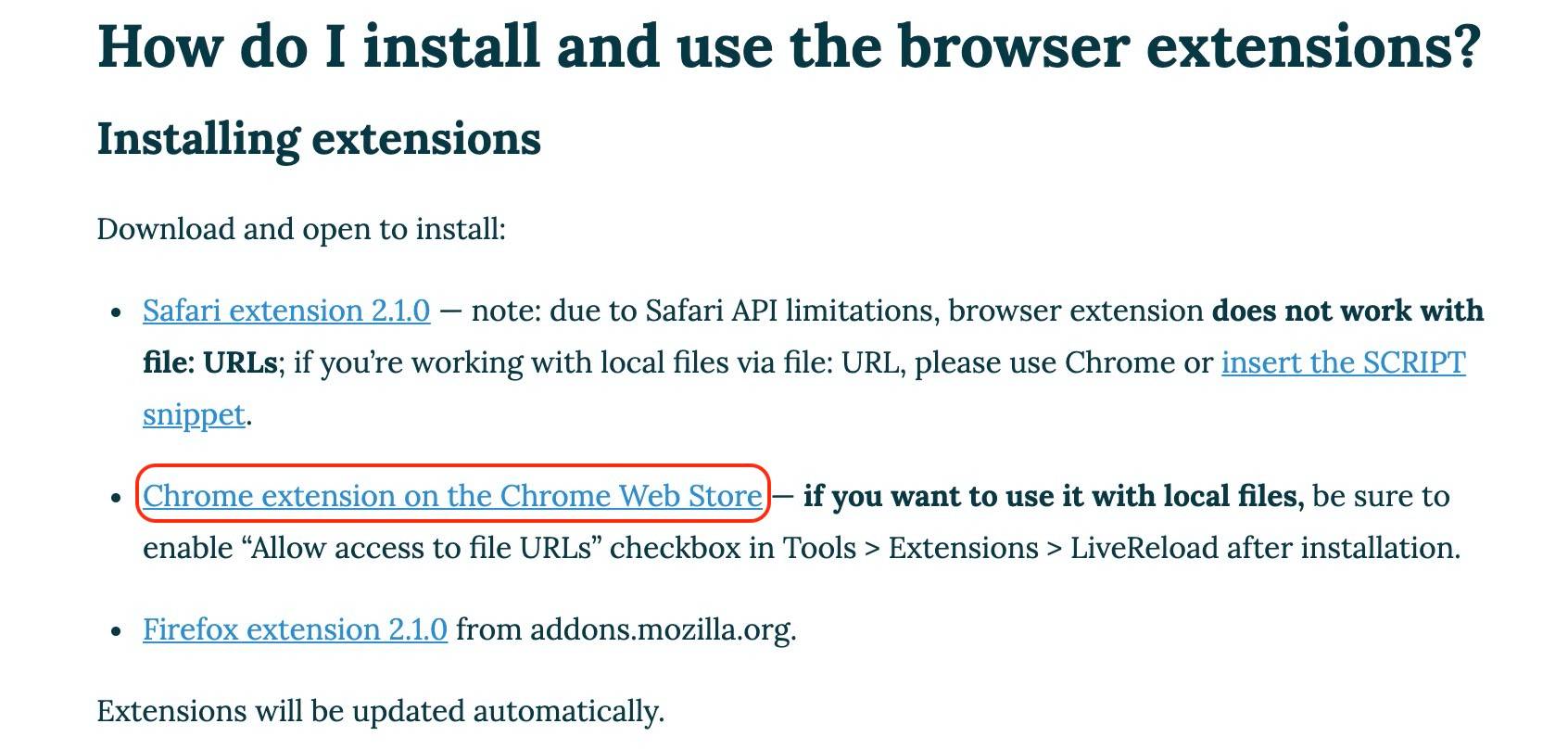Click the bullet dot before the Chrome extension

tap(116, 499)
